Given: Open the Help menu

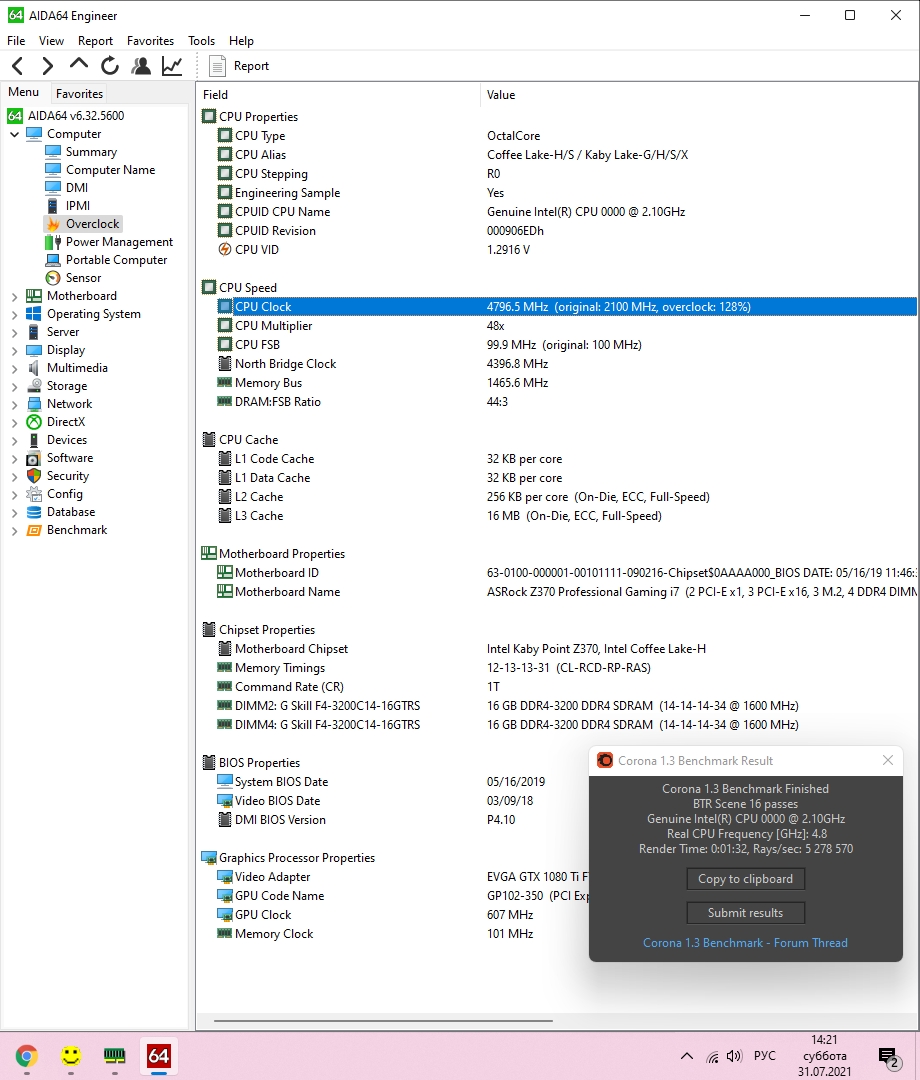Looking at the screenshot, I should tap(241, 41).
